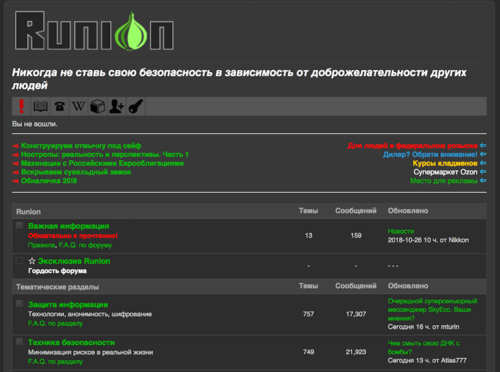The width and height of the screenshot is (500, 372).
Task: Open the SkyEcc messenger latest topic
Action: [x=432, y=310]
